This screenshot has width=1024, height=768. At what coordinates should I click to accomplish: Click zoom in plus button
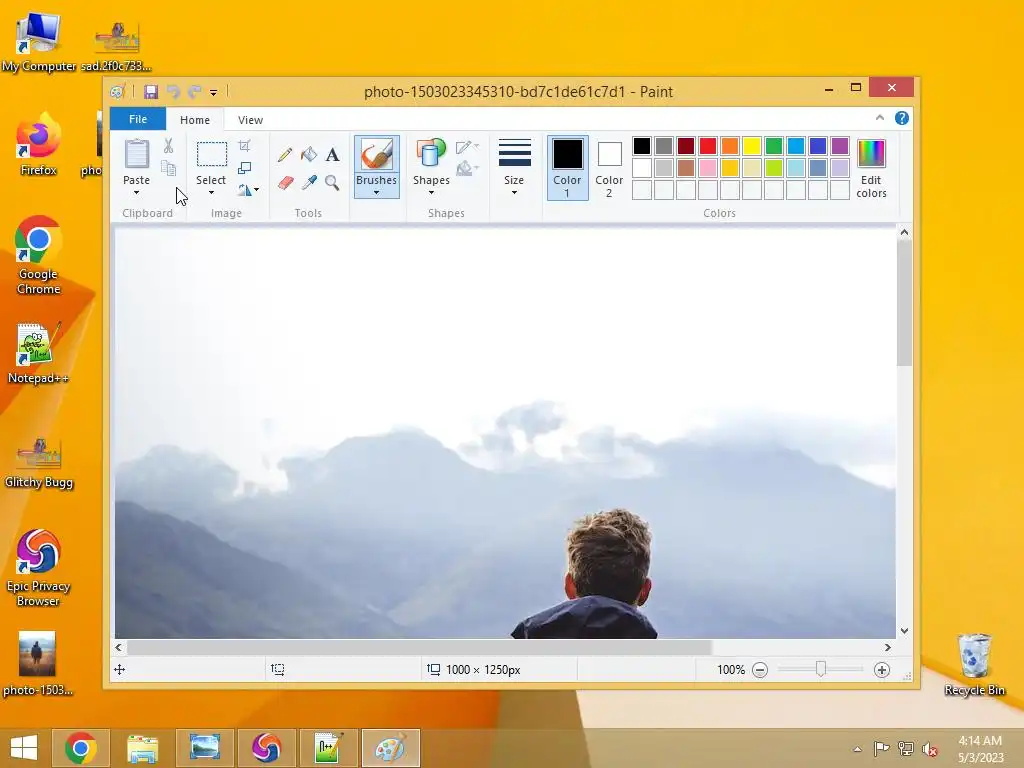882,670
